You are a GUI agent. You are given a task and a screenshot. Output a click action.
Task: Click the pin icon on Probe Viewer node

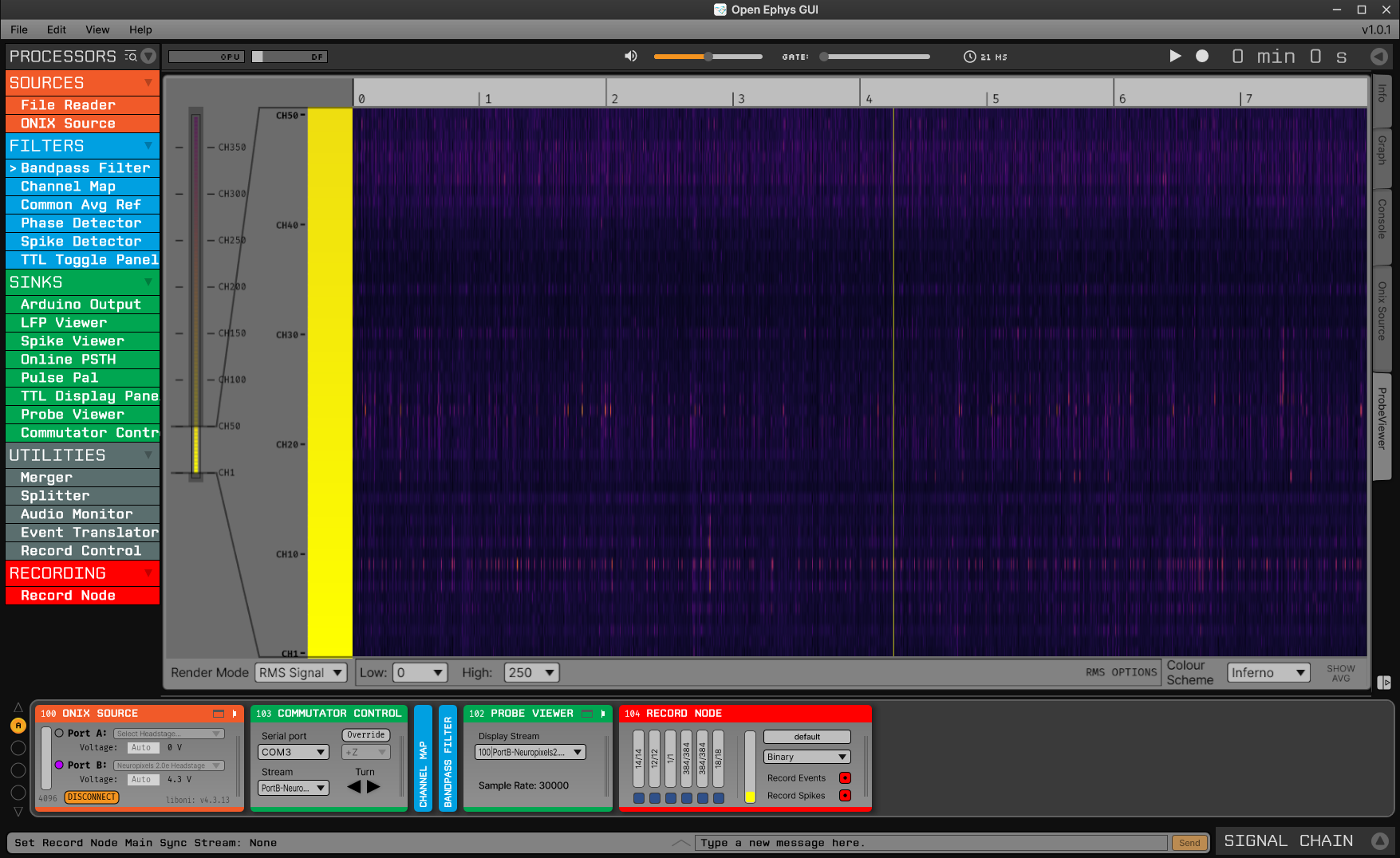(602, 714)
